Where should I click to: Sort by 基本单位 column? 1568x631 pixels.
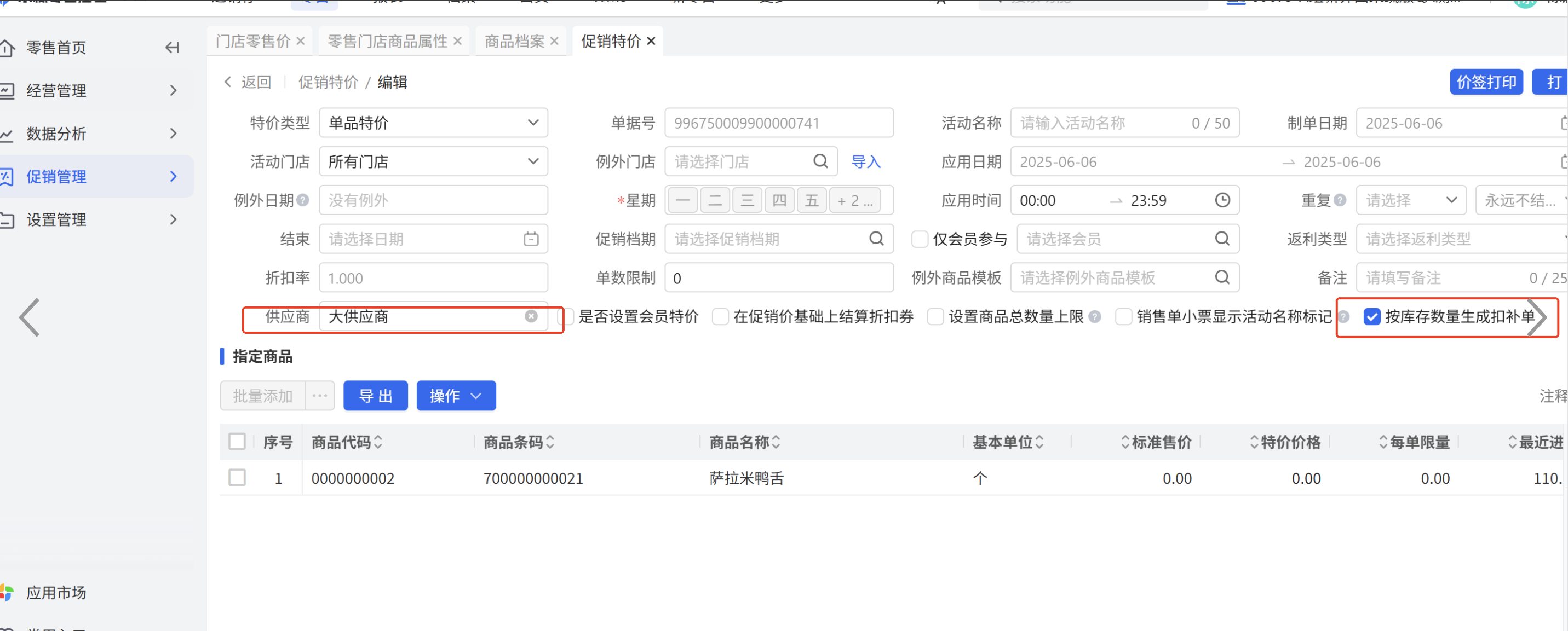click(x=1039, y=442)
